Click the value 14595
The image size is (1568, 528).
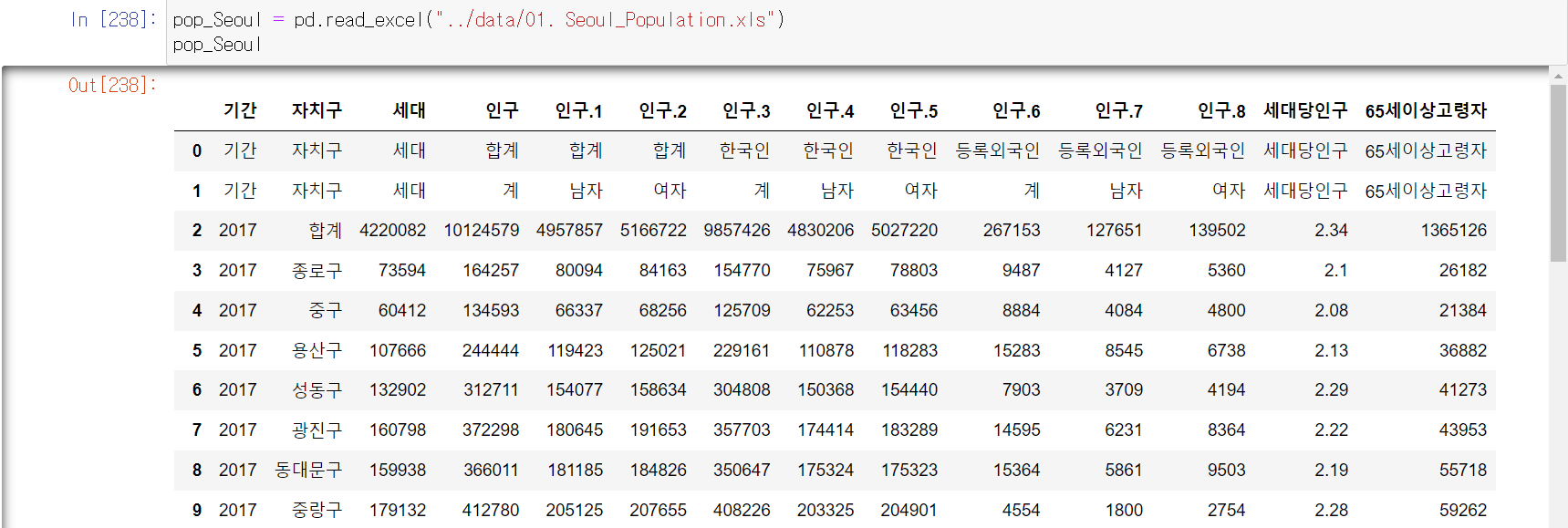[1017, 430]
